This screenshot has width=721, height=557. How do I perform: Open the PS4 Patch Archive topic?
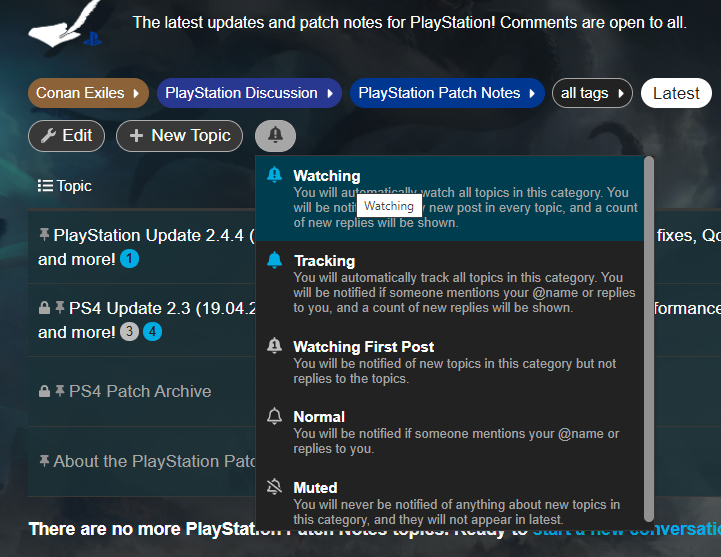point(140,391)
